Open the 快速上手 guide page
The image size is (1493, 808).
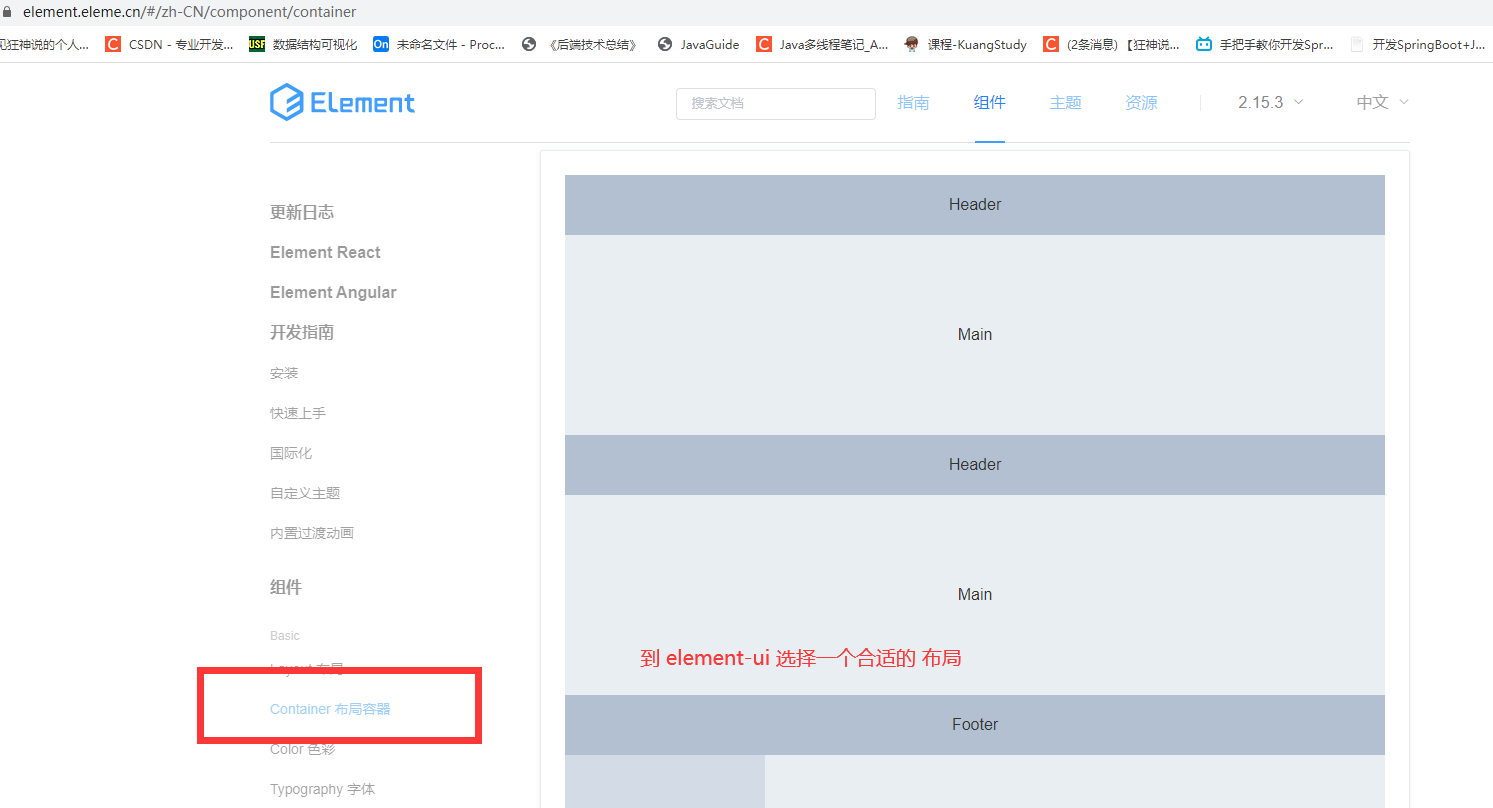click(x=298, y=413)
